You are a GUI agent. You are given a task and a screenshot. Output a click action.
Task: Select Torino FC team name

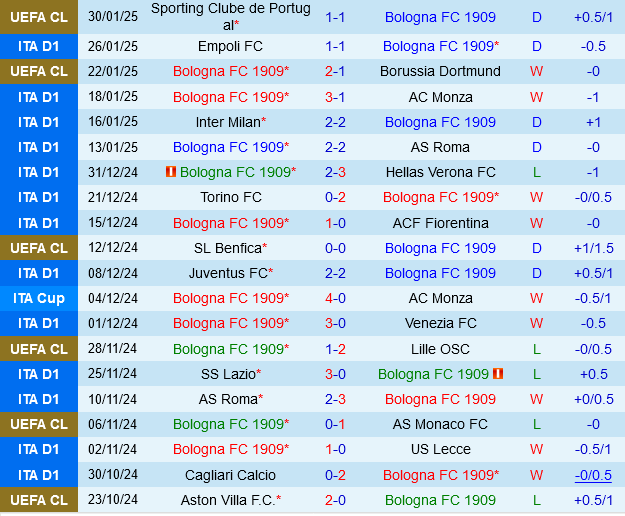(x=231, y=197)
